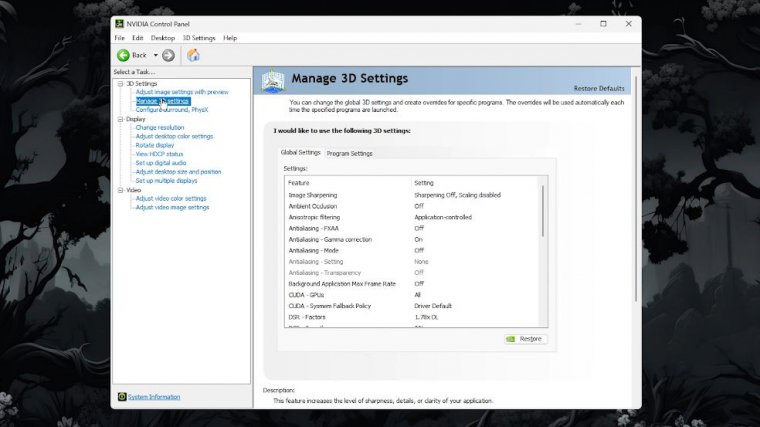760x427 pixels.
Task: Open the 3D Settings menu
Action: coord(198,38)
